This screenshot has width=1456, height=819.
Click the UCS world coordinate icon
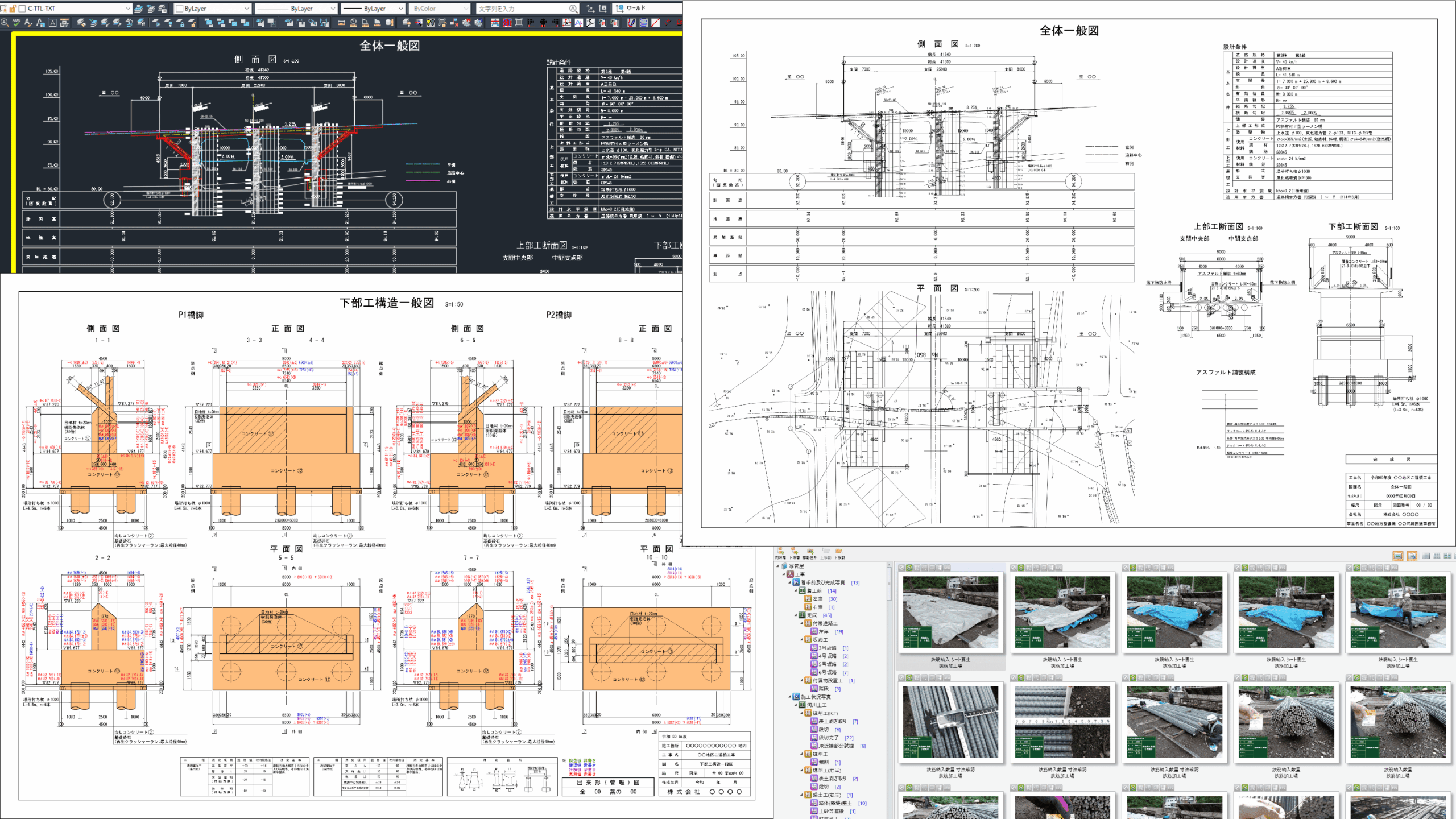[620, 9]
